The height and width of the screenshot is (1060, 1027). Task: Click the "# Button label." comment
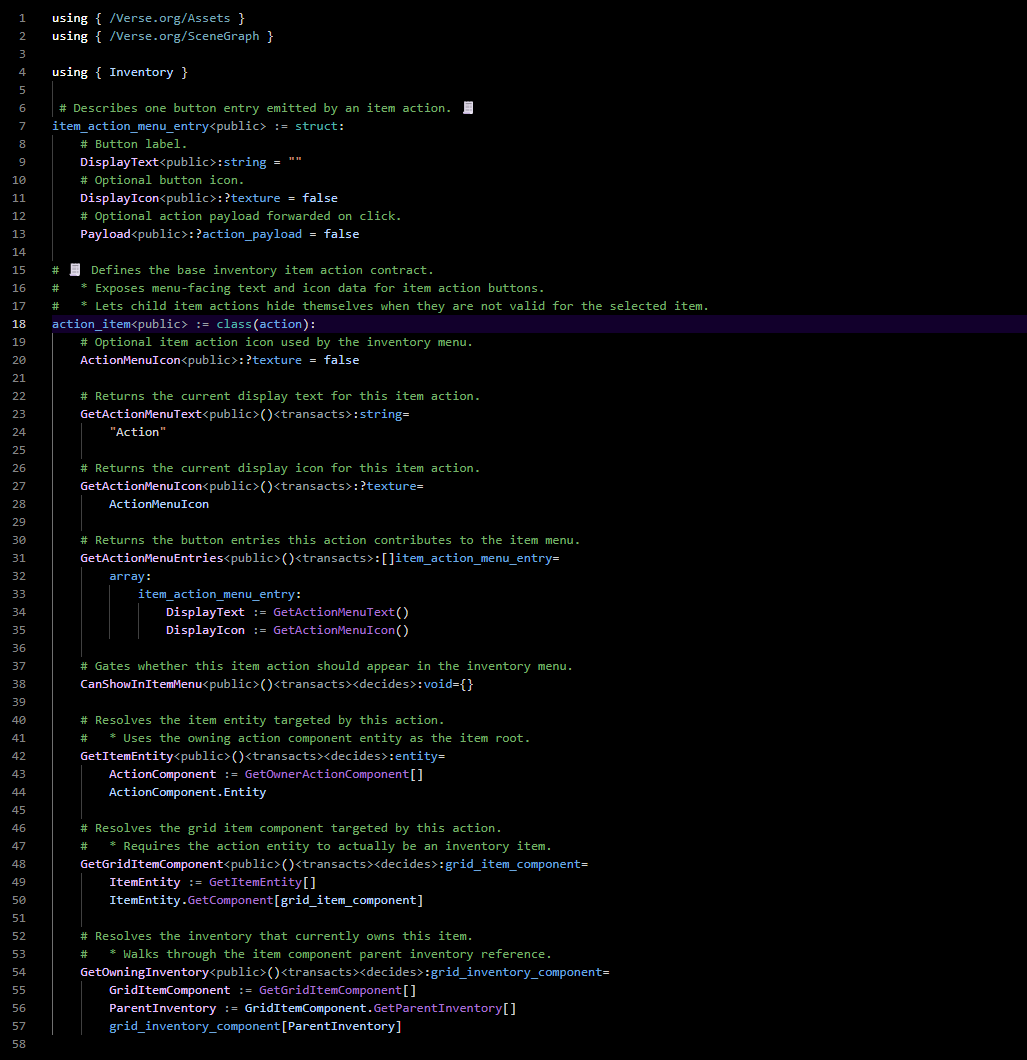coord(133,144)
